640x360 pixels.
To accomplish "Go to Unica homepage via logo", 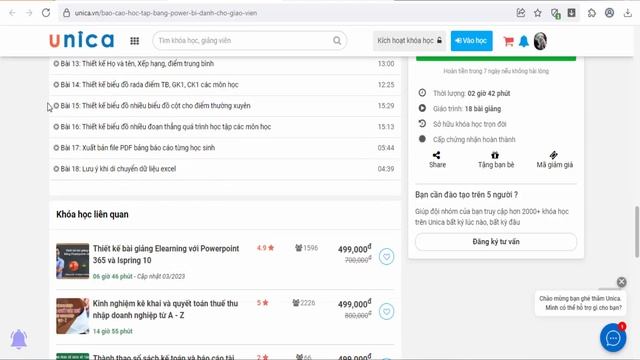I will [82, 40].
